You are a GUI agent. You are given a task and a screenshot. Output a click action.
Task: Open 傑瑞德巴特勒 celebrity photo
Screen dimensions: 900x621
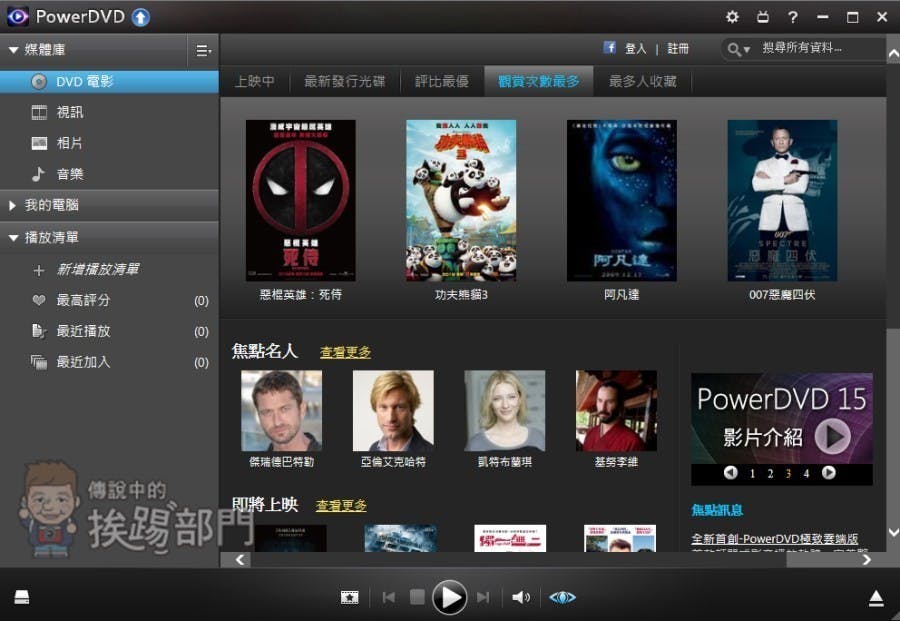click(281, 410)
